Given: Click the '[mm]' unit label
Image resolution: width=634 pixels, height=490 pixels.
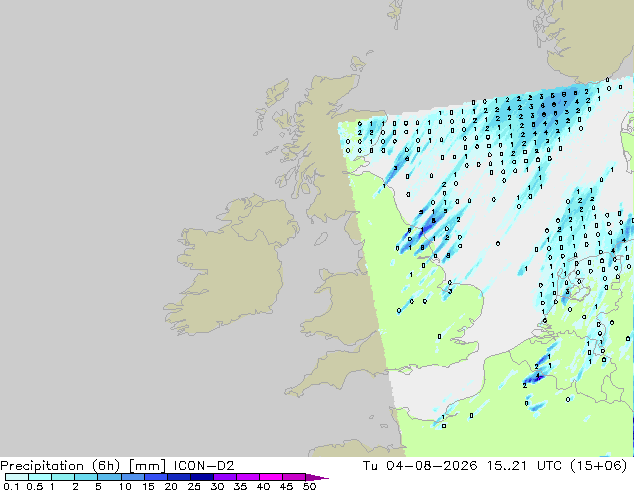Looking at the screenshot, I should point(147,466).
